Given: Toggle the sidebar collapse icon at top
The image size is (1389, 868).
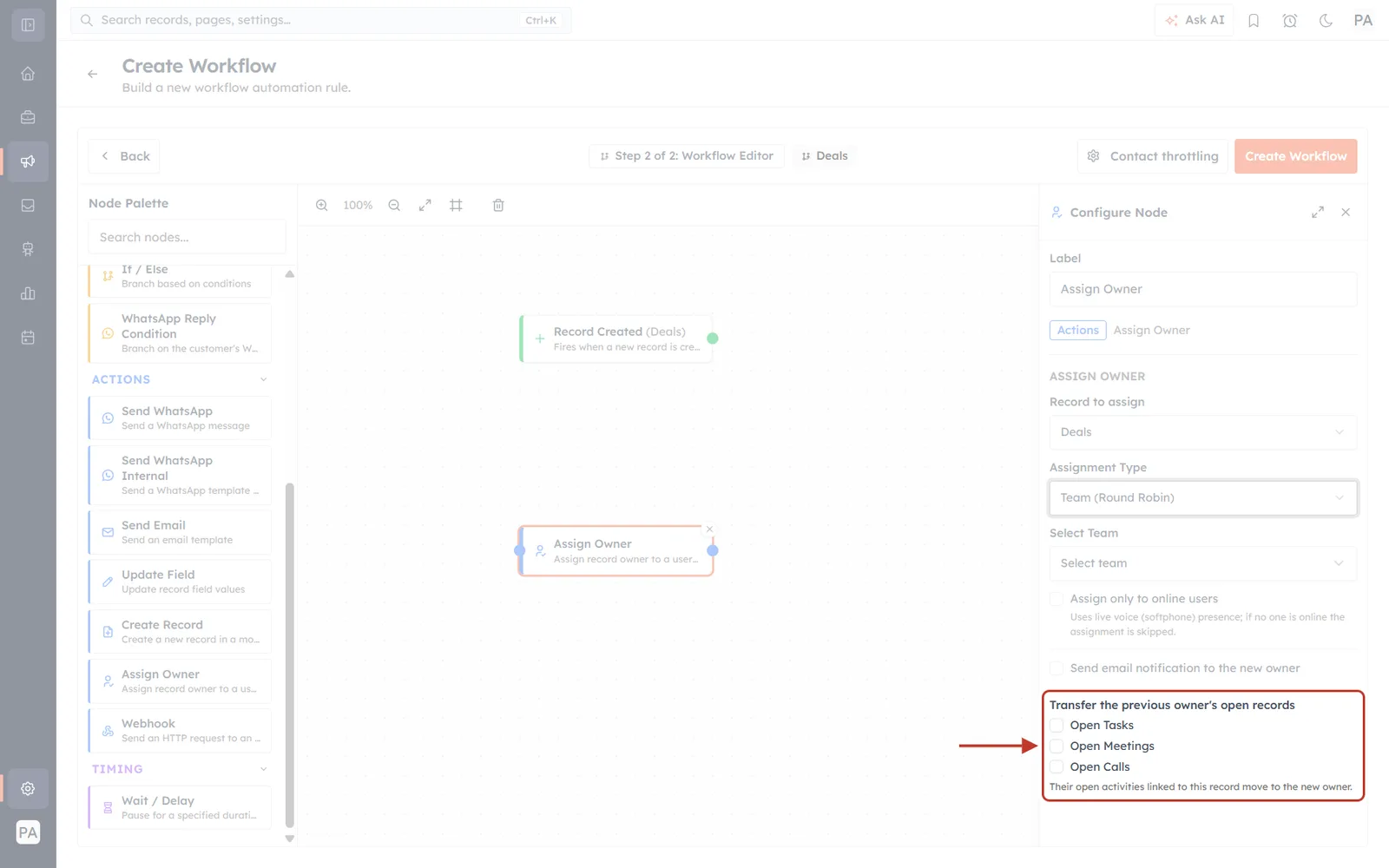Looking at the screenshot, I should click(28, 25).
